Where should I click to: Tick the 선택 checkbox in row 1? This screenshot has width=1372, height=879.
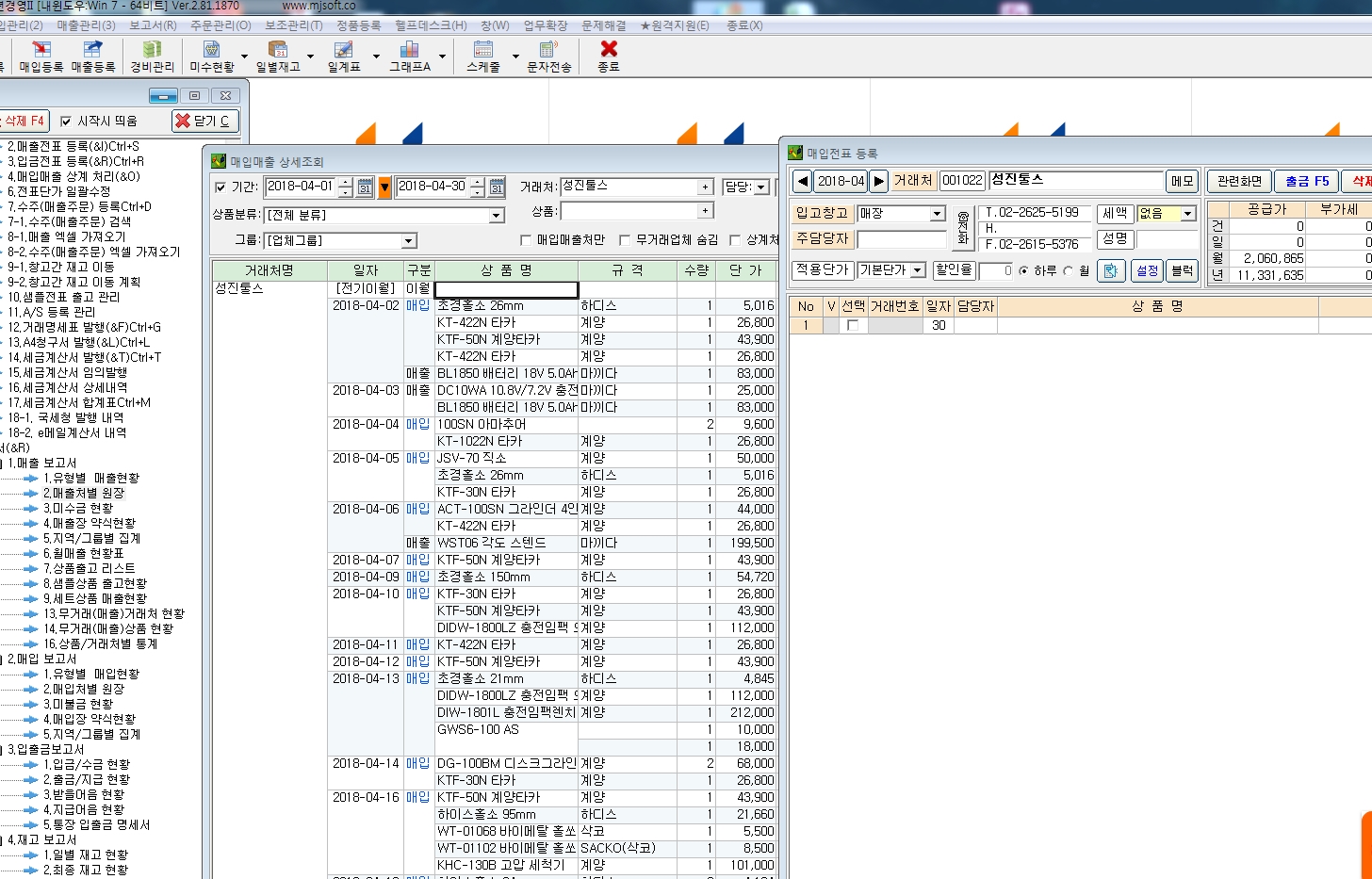click(x=853, y=325)
